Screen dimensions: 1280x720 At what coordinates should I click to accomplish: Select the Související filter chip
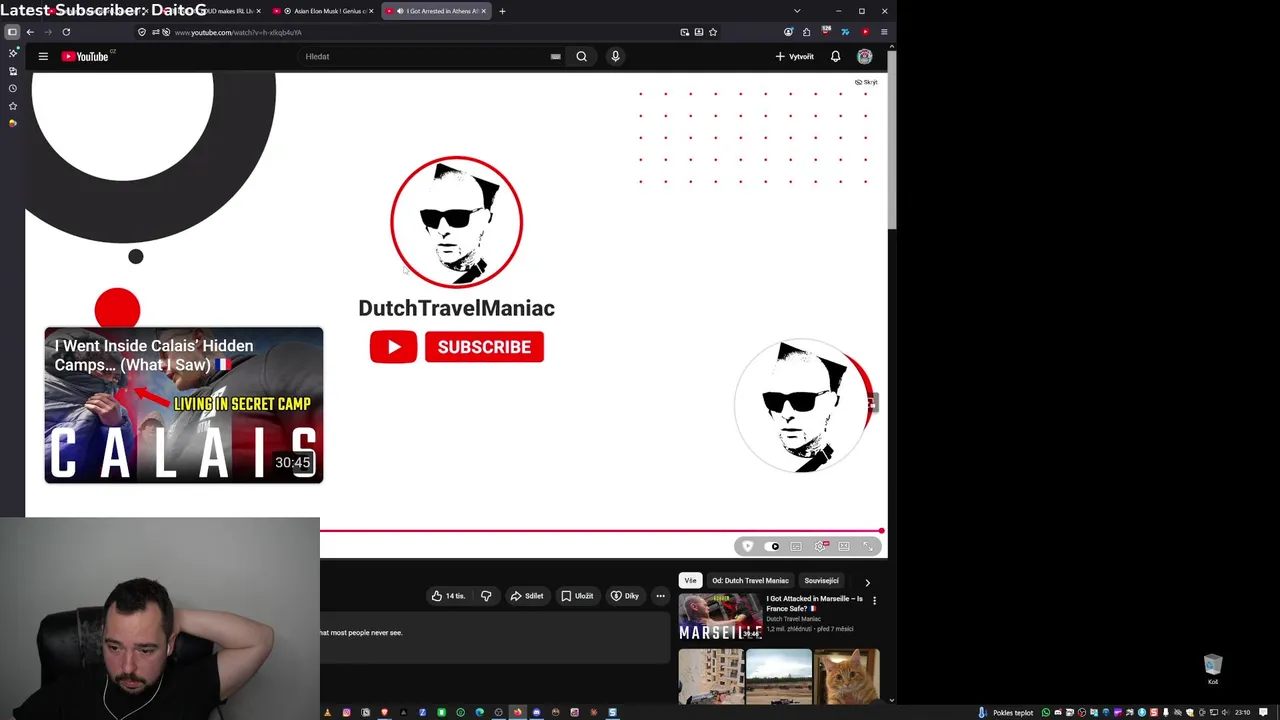tap(821, 580)
